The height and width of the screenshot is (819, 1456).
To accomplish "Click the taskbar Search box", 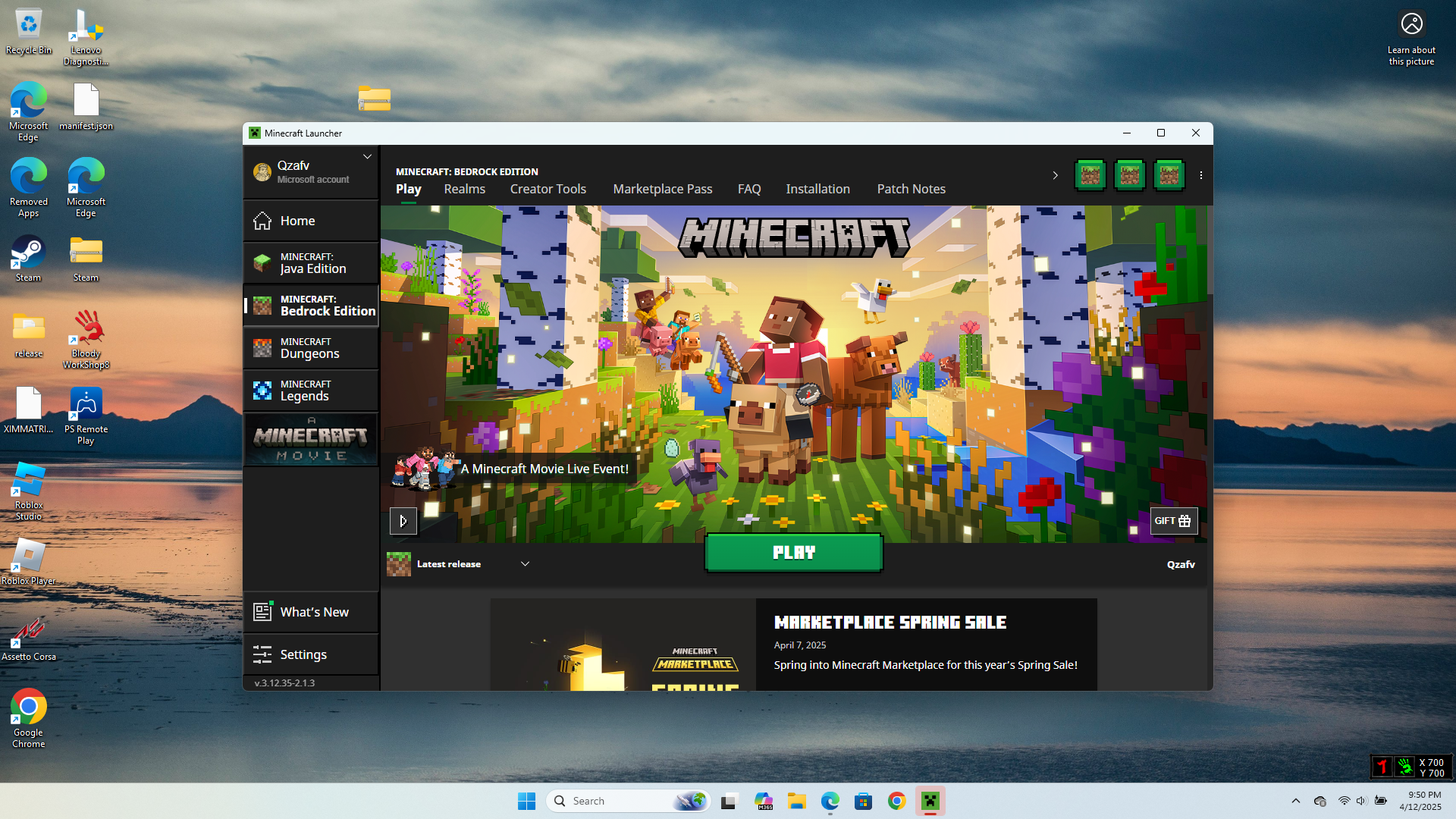I will 628,801.
